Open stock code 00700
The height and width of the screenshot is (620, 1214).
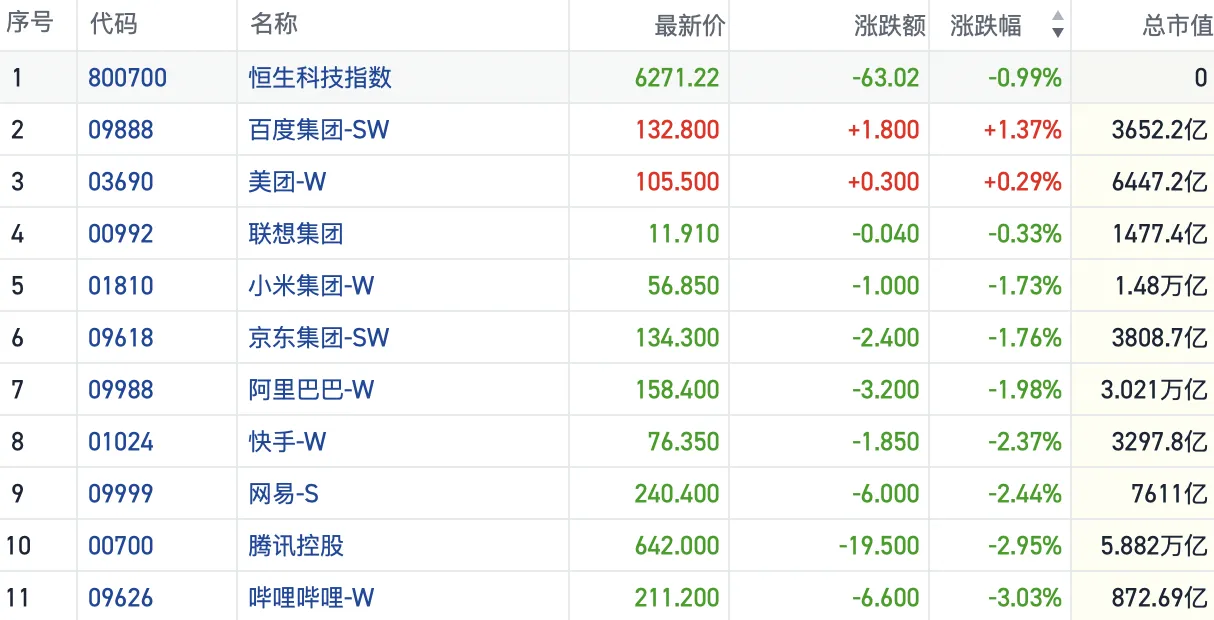121,546
